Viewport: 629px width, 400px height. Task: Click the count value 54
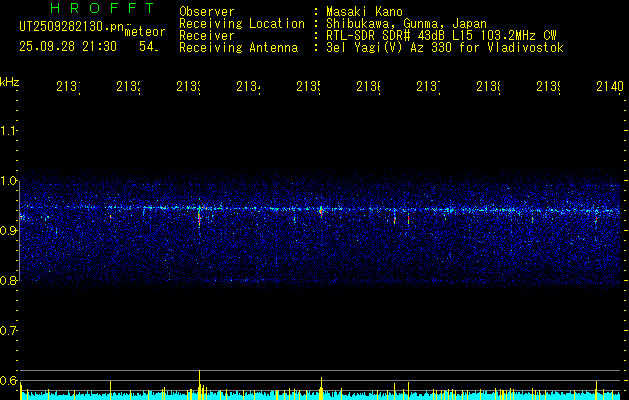click(x=149, y=47)
